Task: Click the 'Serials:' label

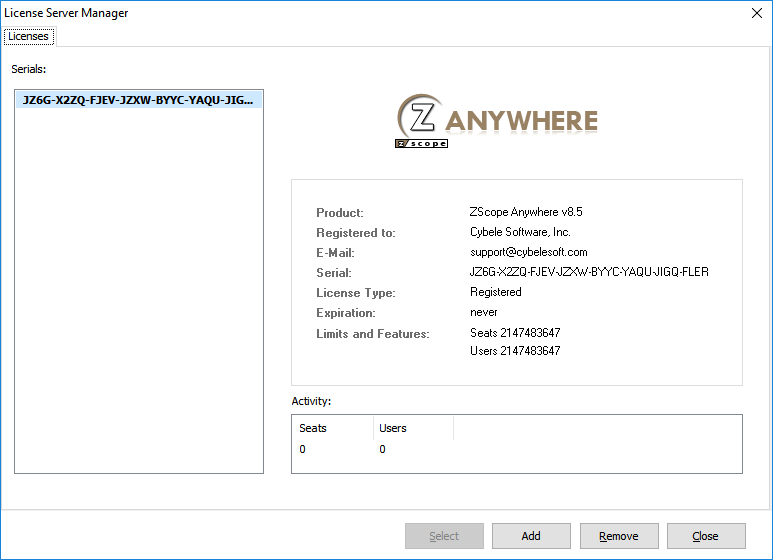Action: click(x=29, y=69)
